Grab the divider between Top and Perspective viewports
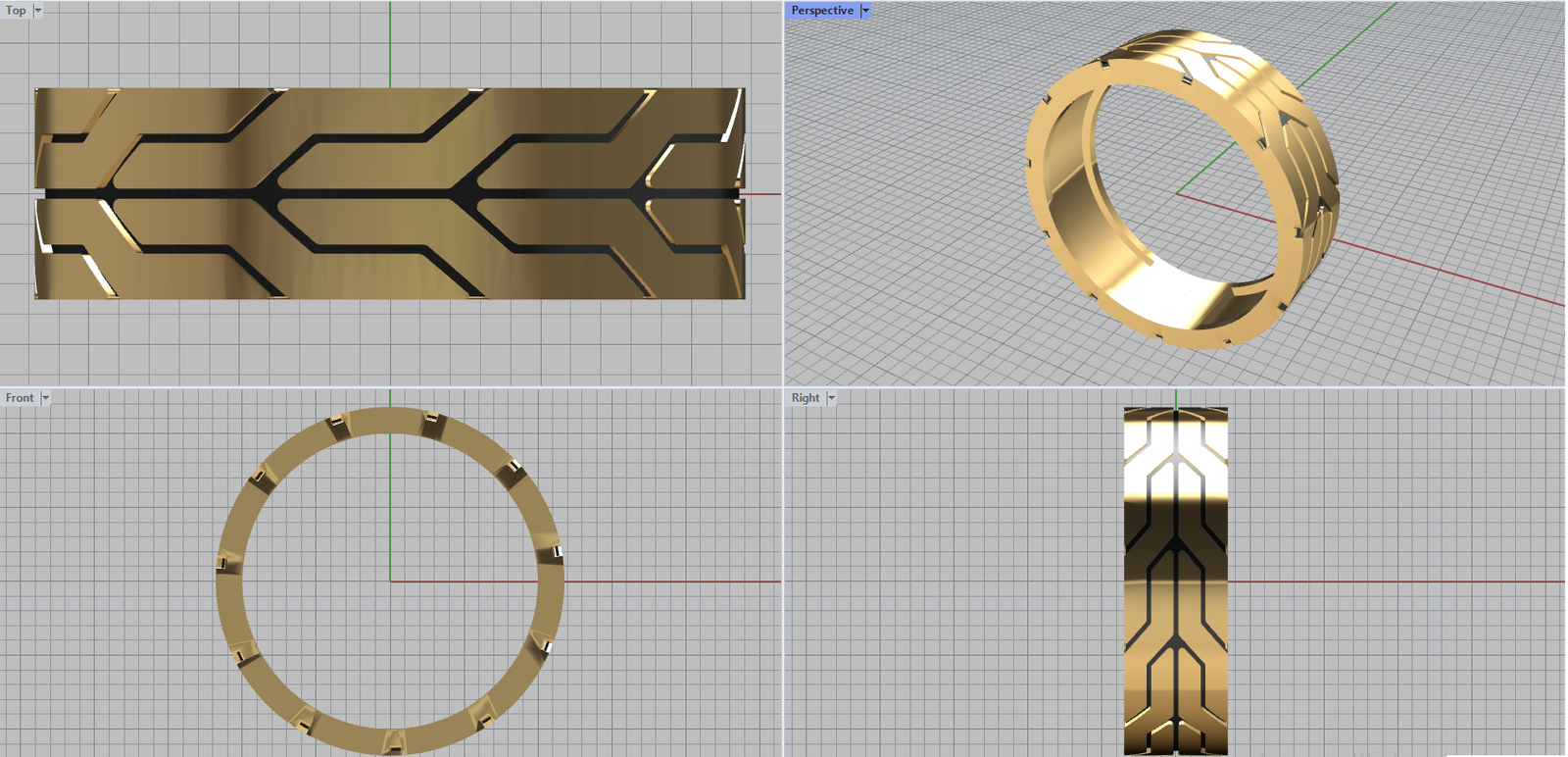Image resolution: width=1568 pixels, height=757 pixels. click(x=784, y=196)
